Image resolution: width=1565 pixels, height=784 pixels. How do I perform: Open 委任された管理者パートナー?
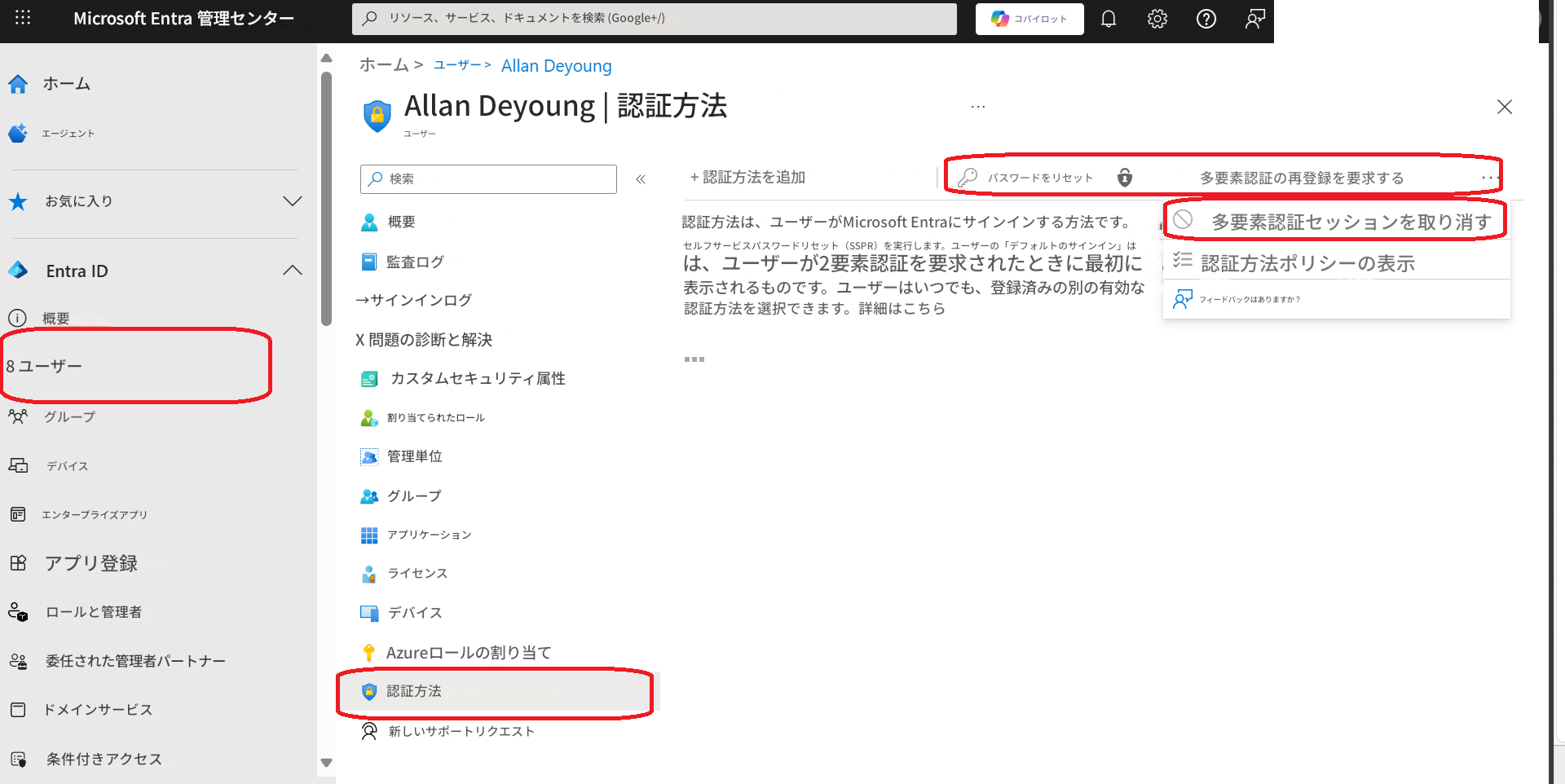click(135, 661)
